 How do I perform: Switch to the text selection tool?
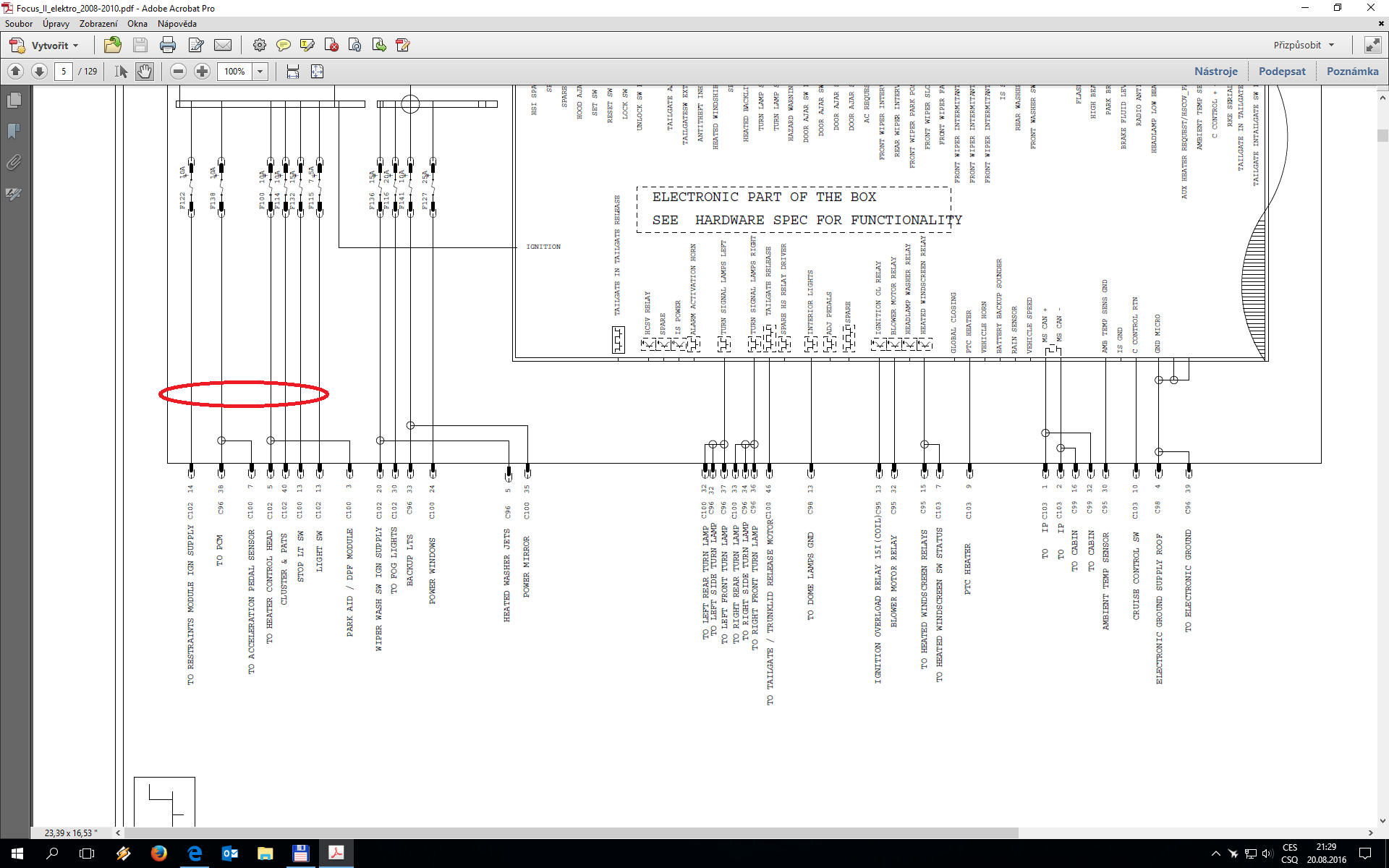[121, 72]
